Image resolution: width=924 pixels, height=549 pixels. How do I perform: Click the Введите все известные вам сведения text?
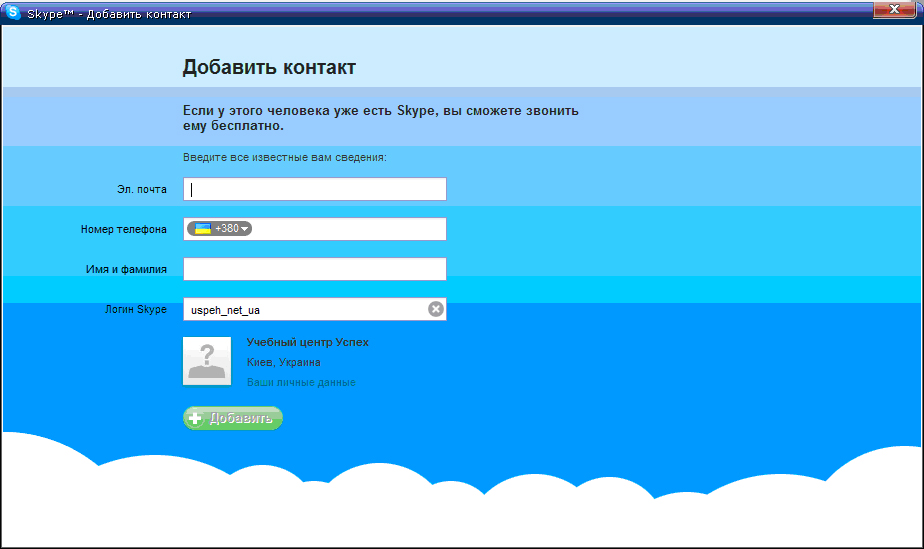pyautogui.click(x=285, y=157)
